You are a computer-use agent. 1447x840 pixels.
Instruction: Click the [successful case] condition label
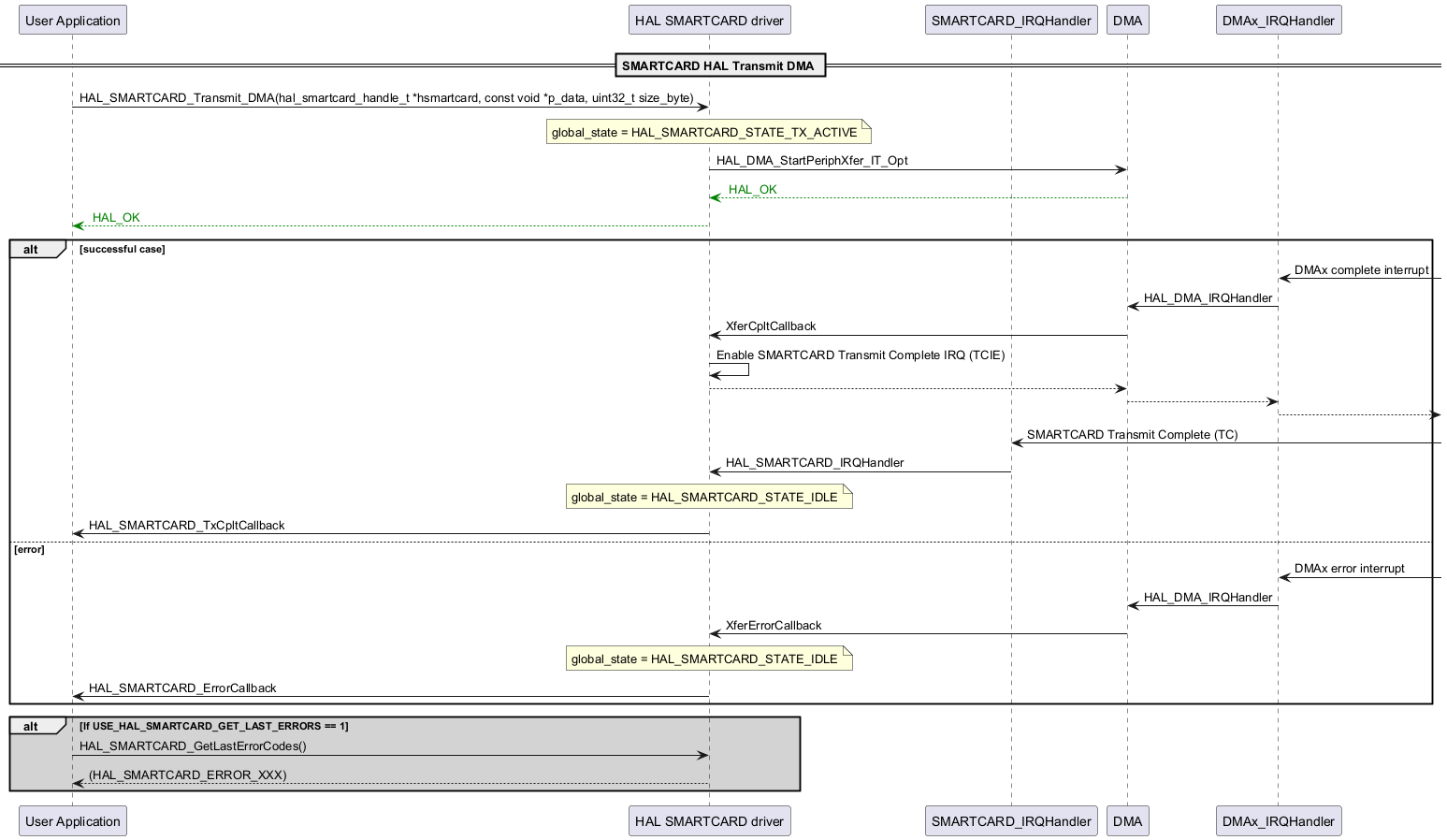click(123, 250)
